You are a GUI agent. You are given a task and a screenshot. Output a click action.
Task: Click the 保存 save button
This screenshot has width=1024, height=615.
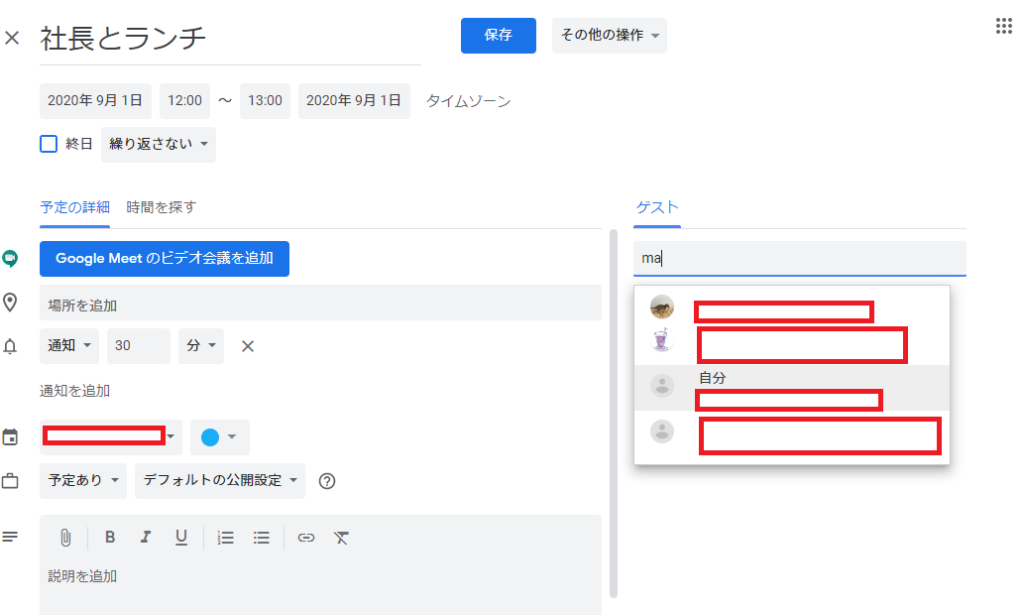(498, 35)
